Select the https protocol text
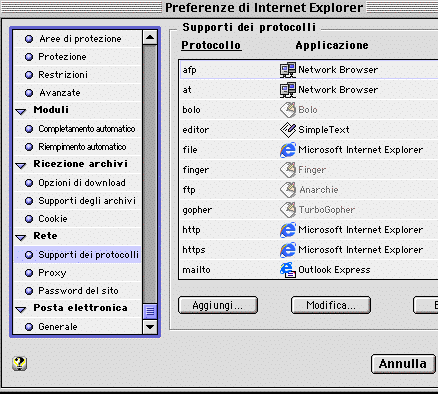The image size is (438, 394). click(x=194, y=250)
